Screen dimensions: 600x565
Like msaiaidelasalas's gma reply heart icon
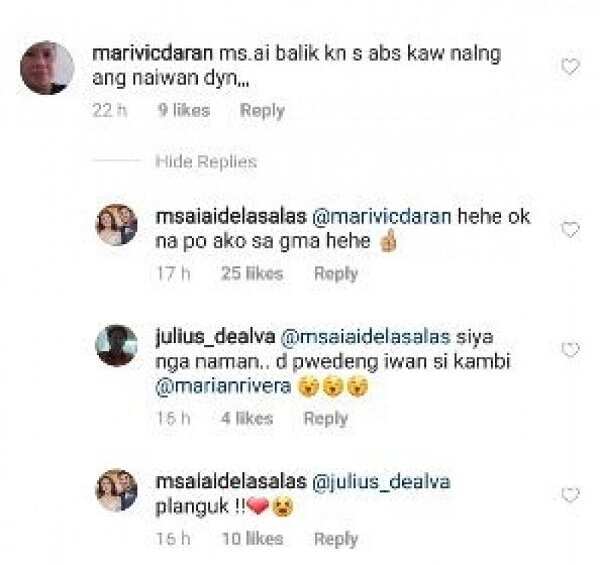pyautogui.click(x=570, y=230)
